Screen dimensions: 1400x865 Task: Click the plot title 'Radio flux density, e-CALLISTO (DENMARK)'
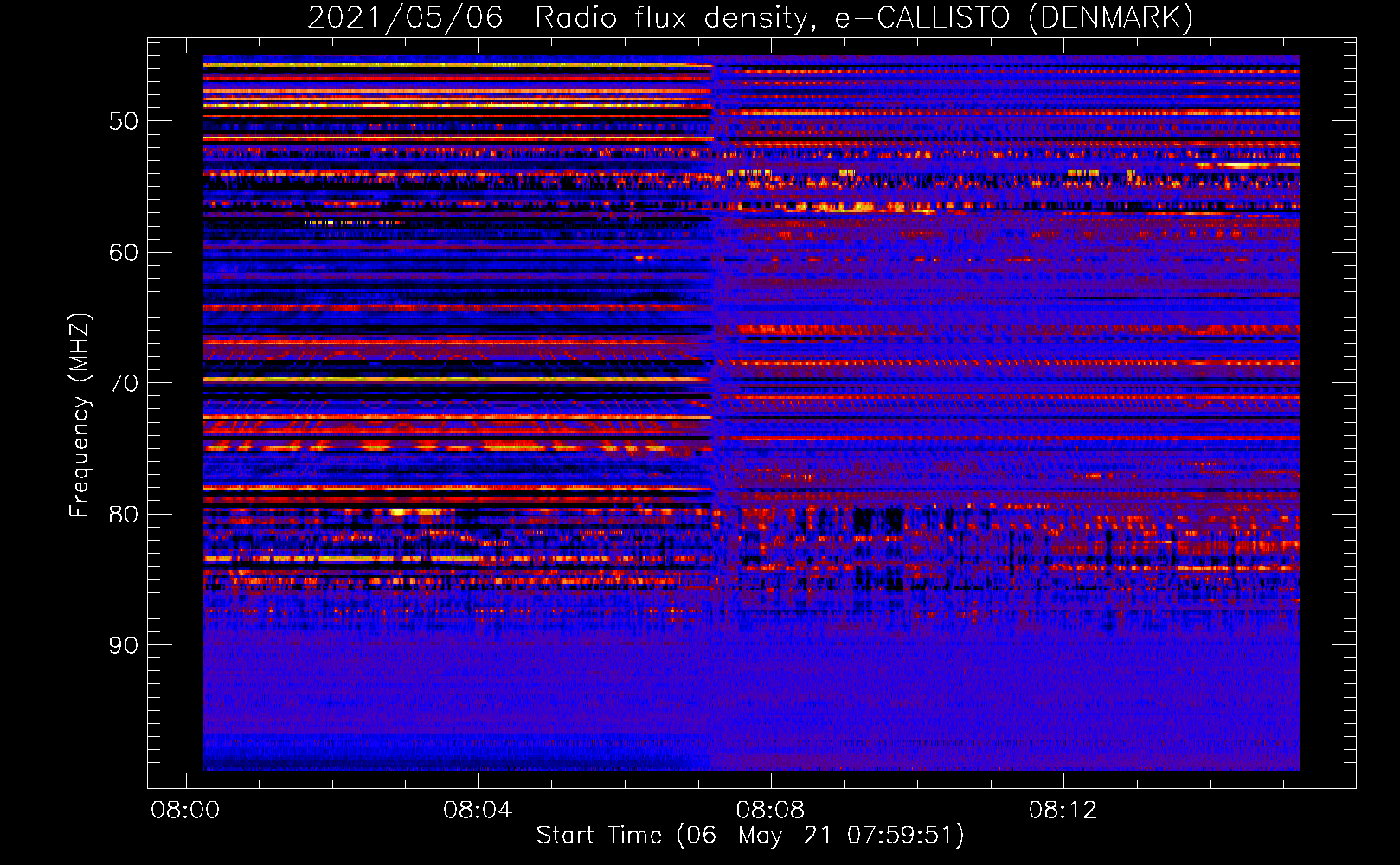(864, 17)
